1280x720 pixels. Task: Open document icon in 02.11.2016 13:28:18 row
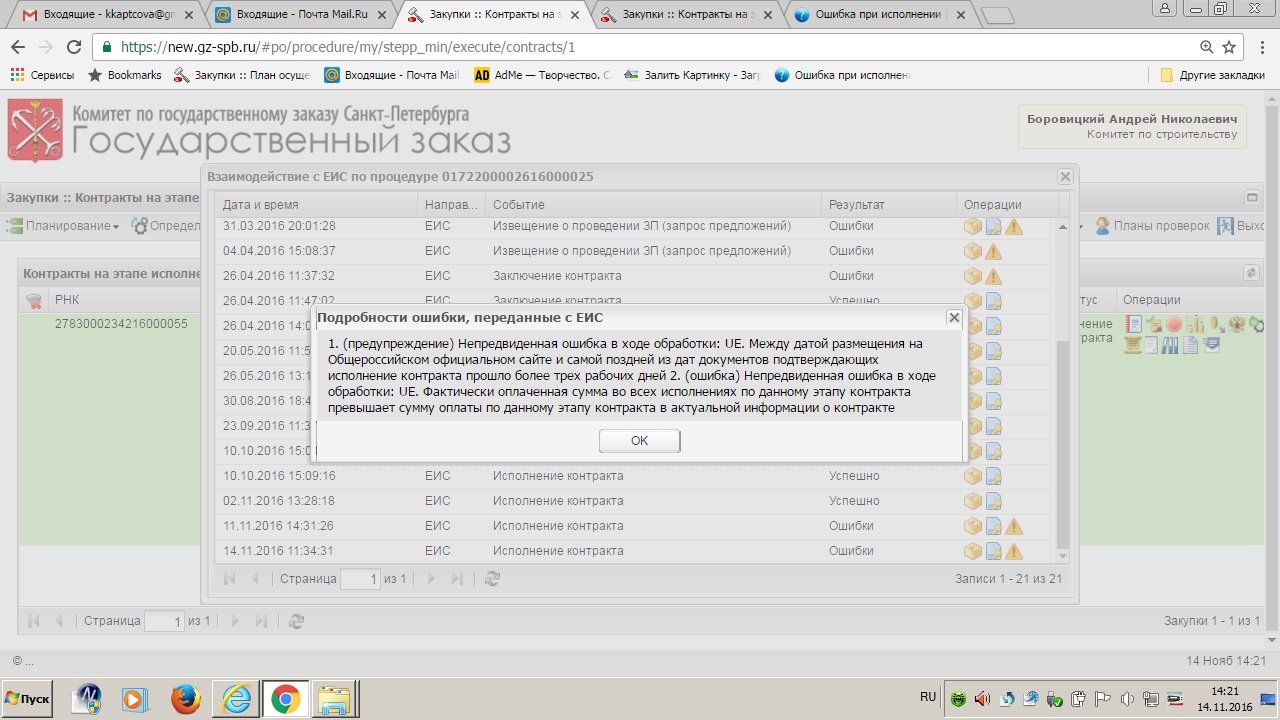click(x=993, y=501)
